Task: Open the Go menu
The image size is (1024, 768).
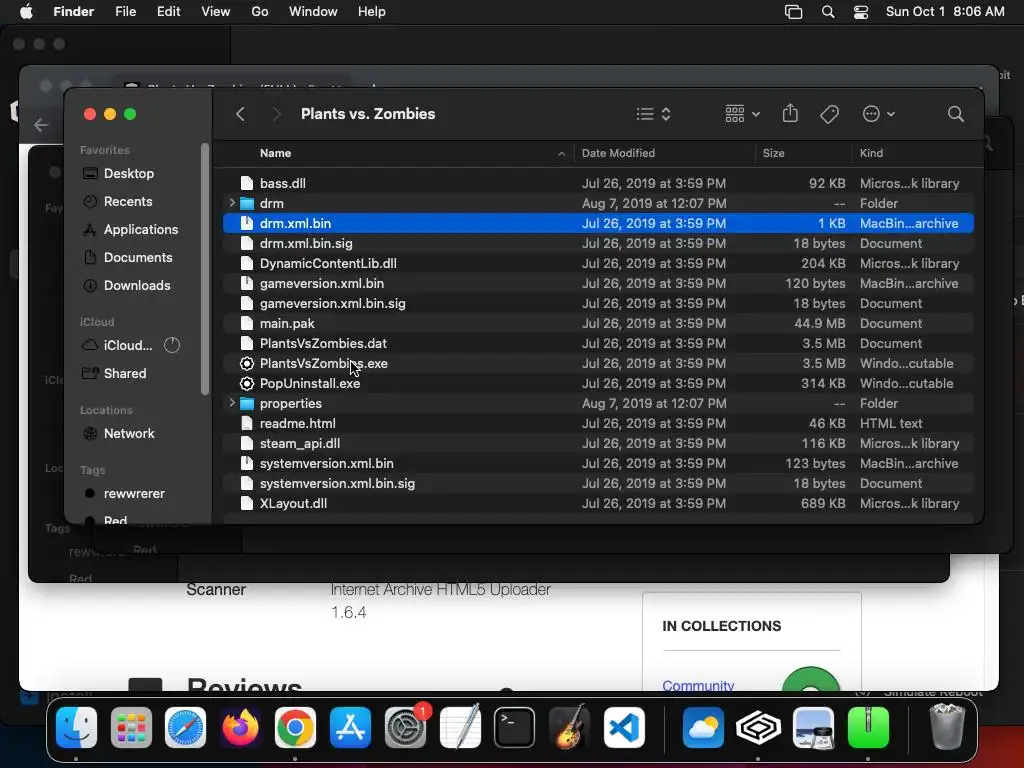Action: pyautogui.click(x=260, y=12)
